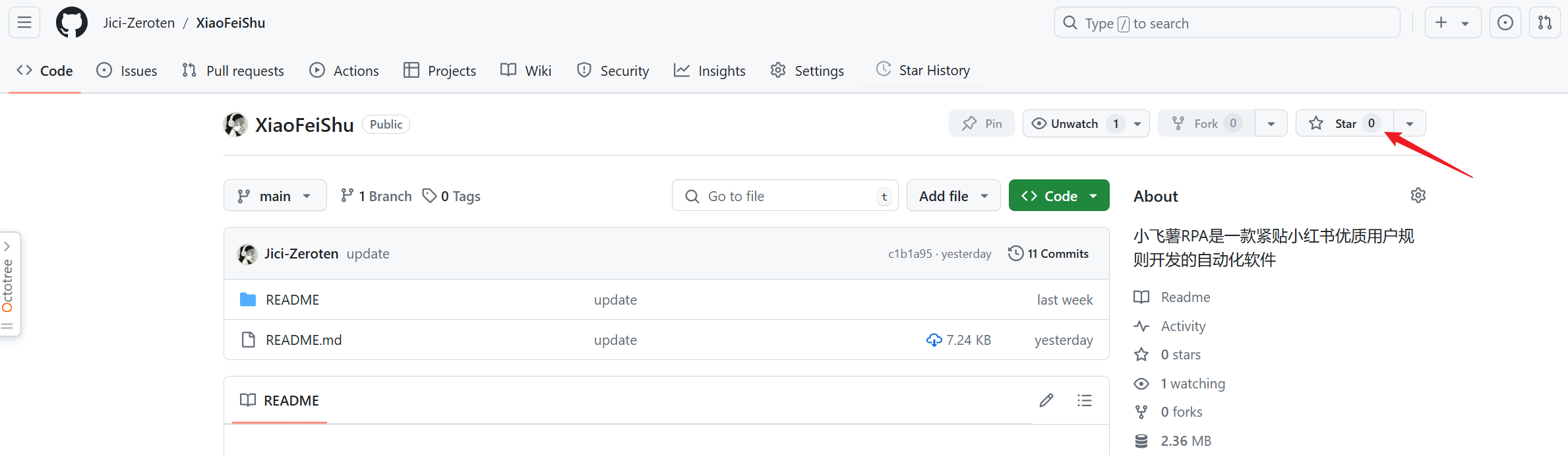Click the Public visibility badge

pyautogui.click(x=386, y=124)
